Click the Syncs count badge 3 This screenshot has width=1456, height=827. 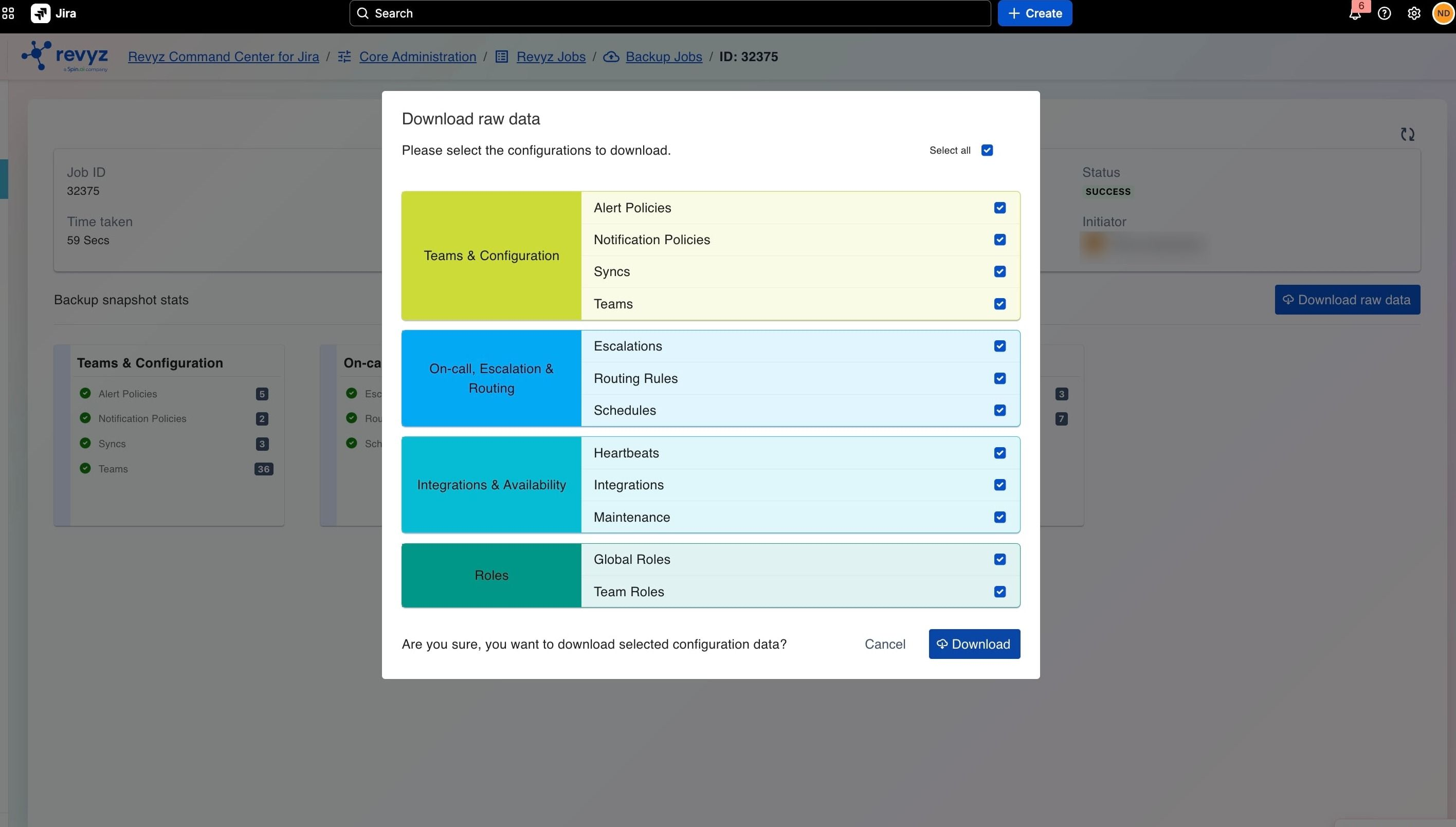click(x=262, y=444)
